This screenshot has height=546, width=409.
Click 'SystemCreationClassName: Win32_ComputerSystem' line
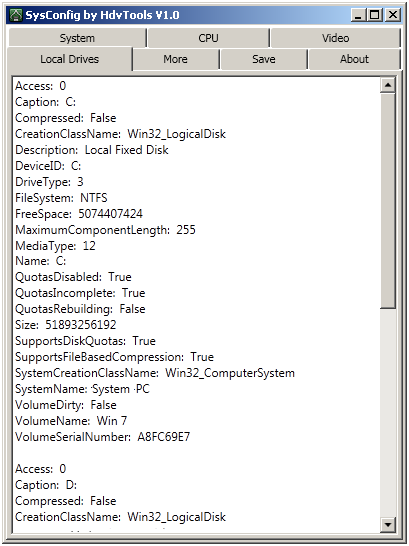[x=155, y=373]
